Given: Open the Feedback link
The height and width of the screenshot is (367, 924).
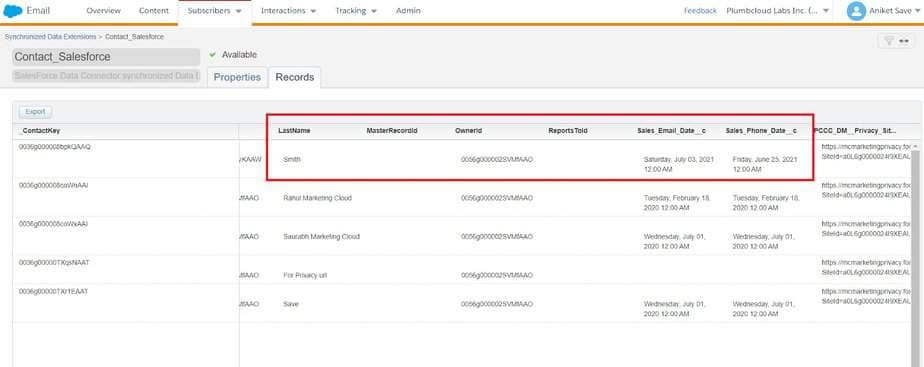Looking at the screenshot, I should (x=700, y=11).
